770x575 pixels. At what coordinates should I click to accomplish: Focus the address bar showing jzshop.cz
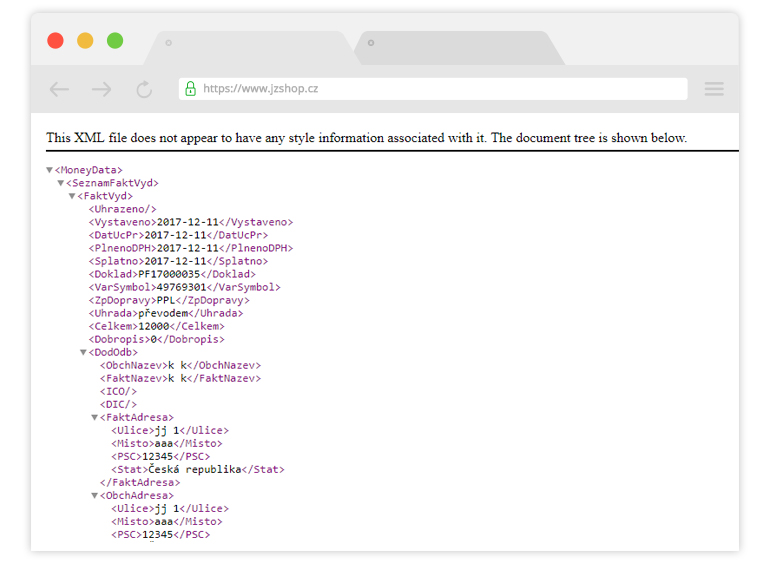click(x=433, y=89)
